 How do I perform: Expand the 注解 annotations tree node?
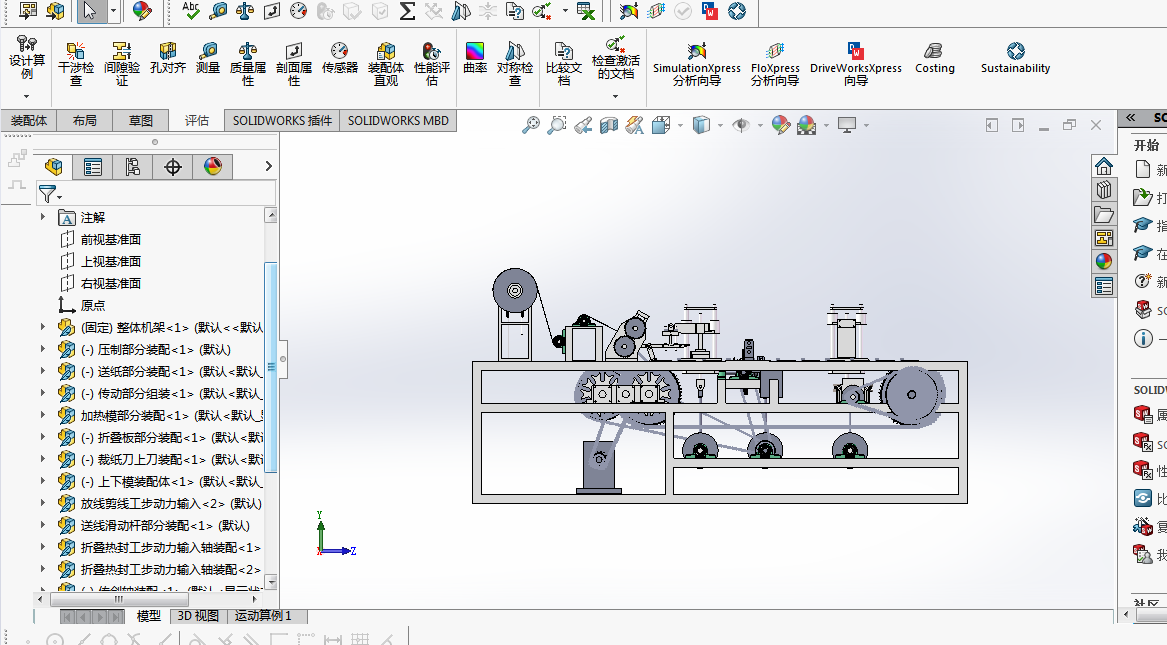coord(43,217)
